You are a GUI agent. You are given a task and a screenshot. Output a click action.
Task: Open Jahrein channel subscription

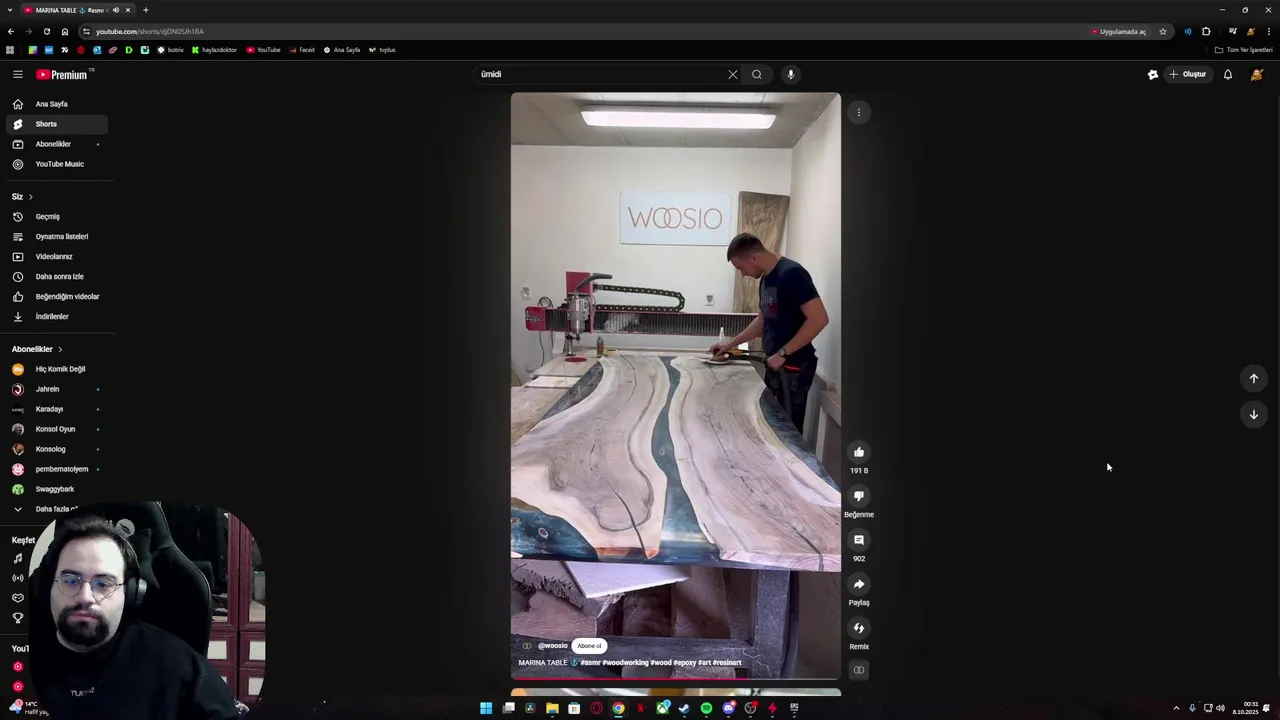(56, 389)
